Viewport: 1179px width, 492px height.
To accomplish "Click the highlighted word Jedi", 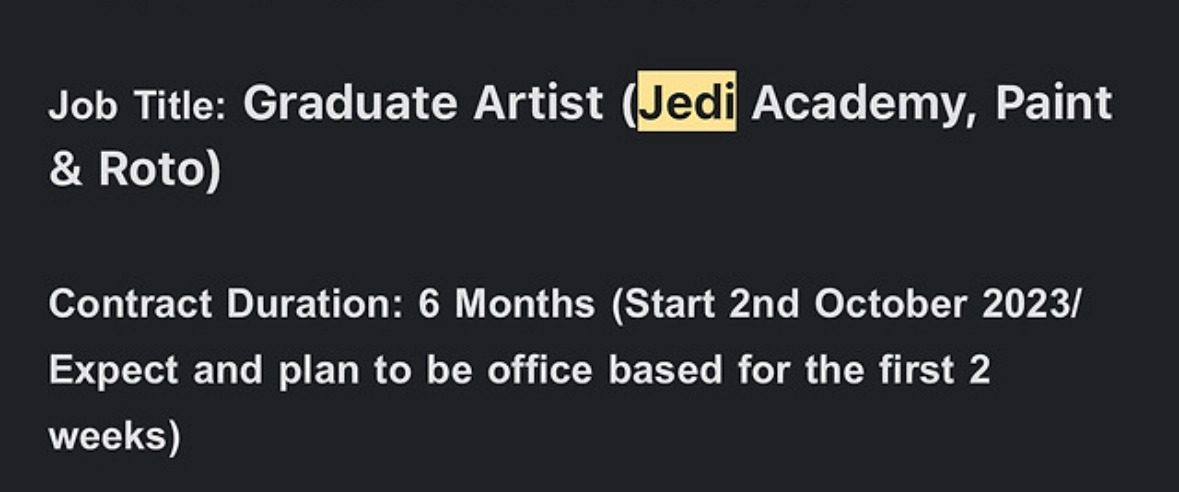I will [686, 102].
